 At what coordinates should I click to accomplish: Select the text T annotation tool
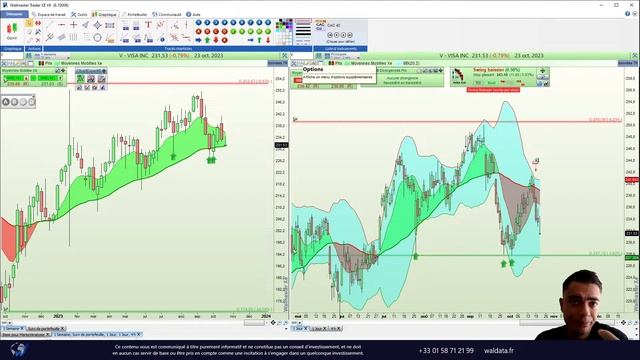point(148,25)
